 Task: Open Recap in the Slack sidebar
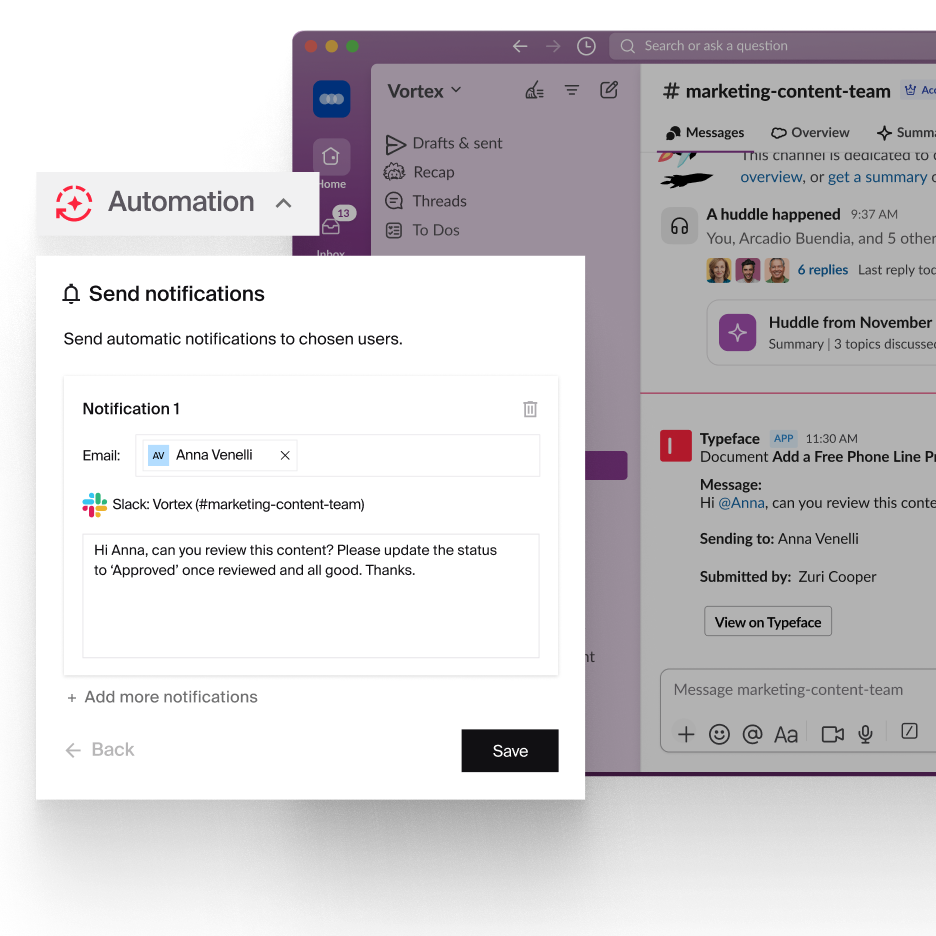pos(419,172)
